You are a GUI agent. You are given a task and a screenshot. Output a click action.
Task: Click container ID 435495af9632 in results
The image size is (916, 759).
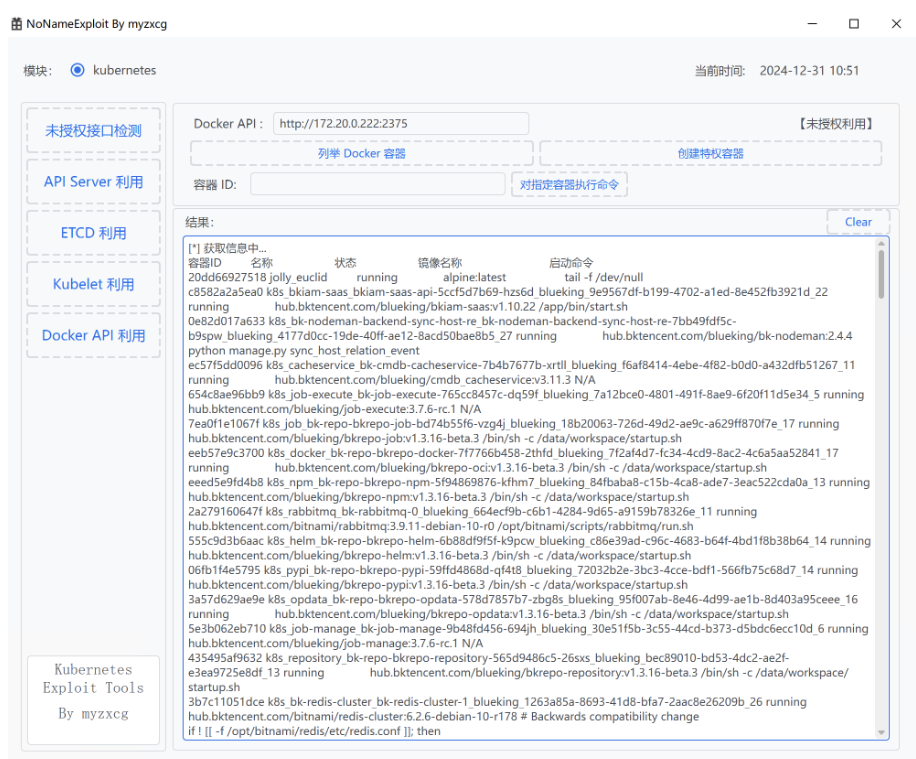tap(225, 658)
